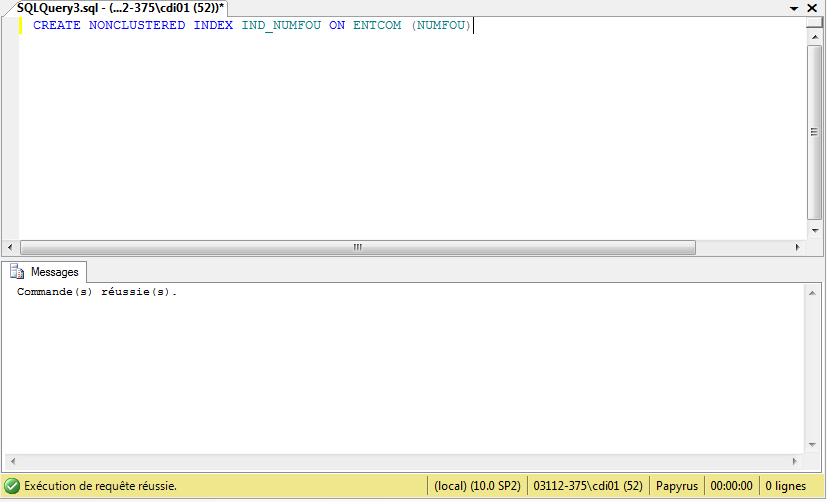
Task: Click scroll down arrow in Messages pane
Action: [x=815, y=446]
